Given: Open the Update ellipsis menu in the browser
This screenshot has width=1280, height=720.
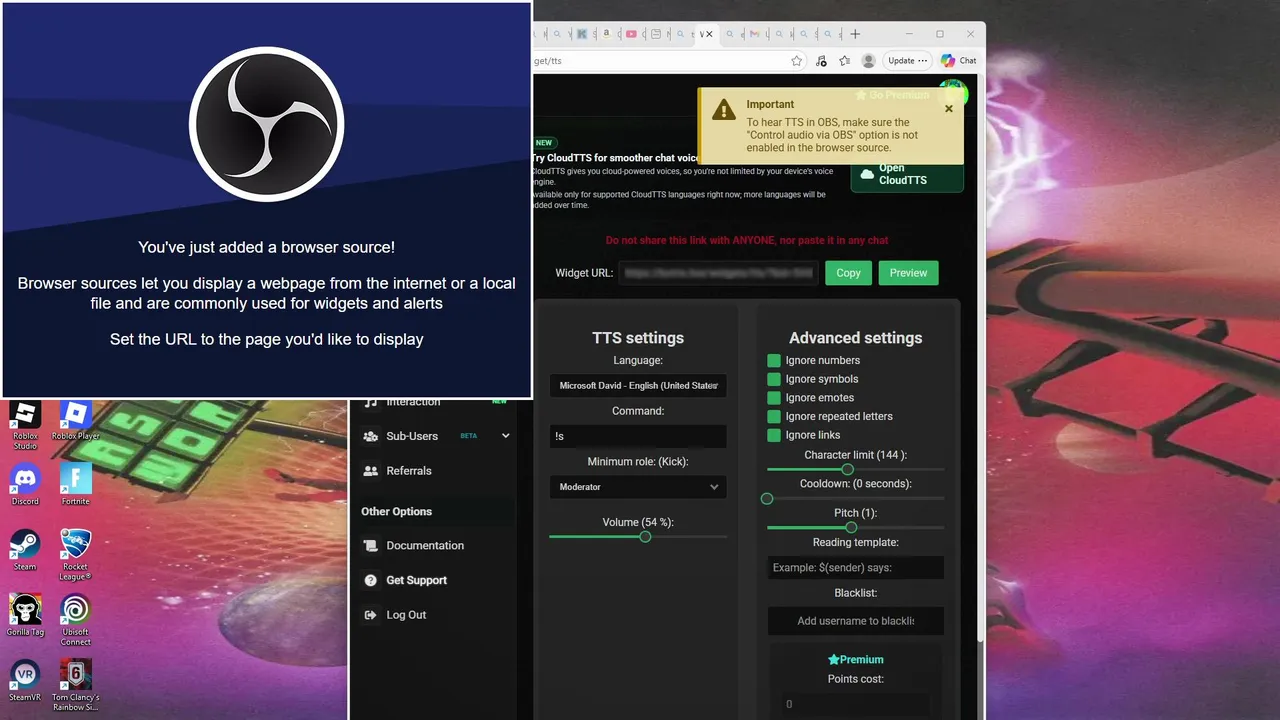Looking at the screenshot, I should click(922, 61).
